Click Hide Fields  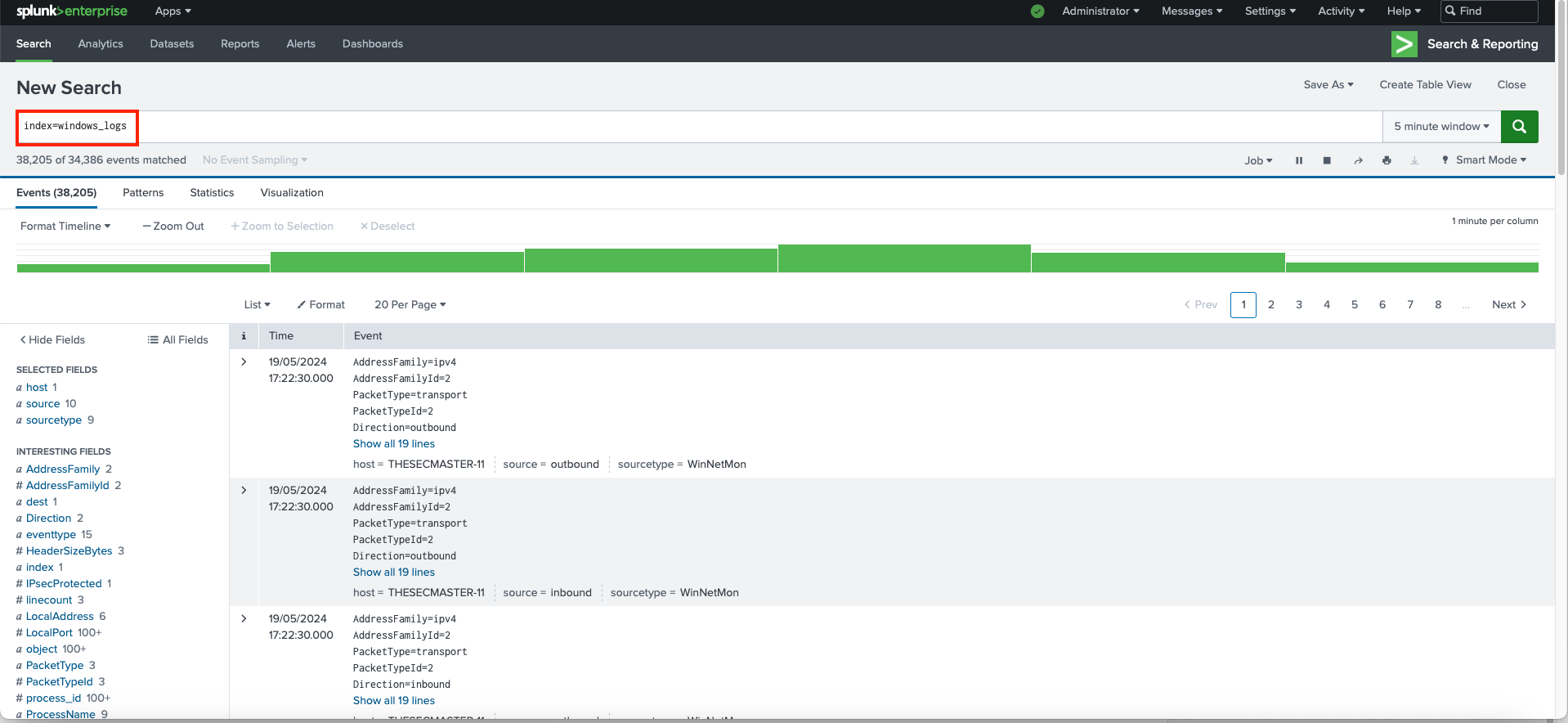(52, 340)
